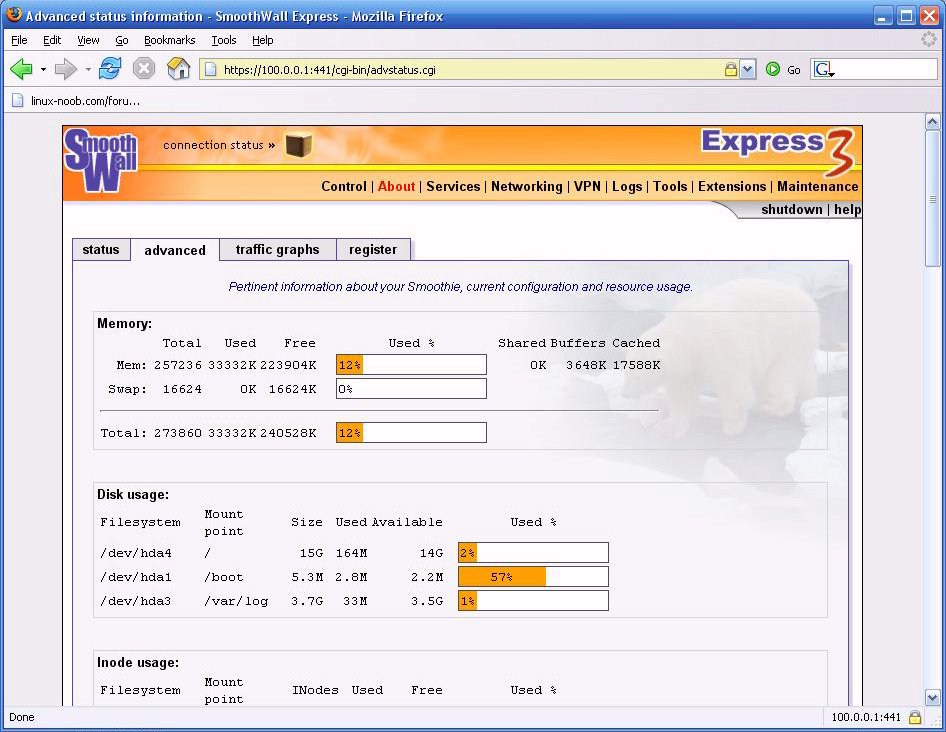946x732 pixels.
Task: Click the vertical scrollbar thumb
Action: [x=933, y=198]
